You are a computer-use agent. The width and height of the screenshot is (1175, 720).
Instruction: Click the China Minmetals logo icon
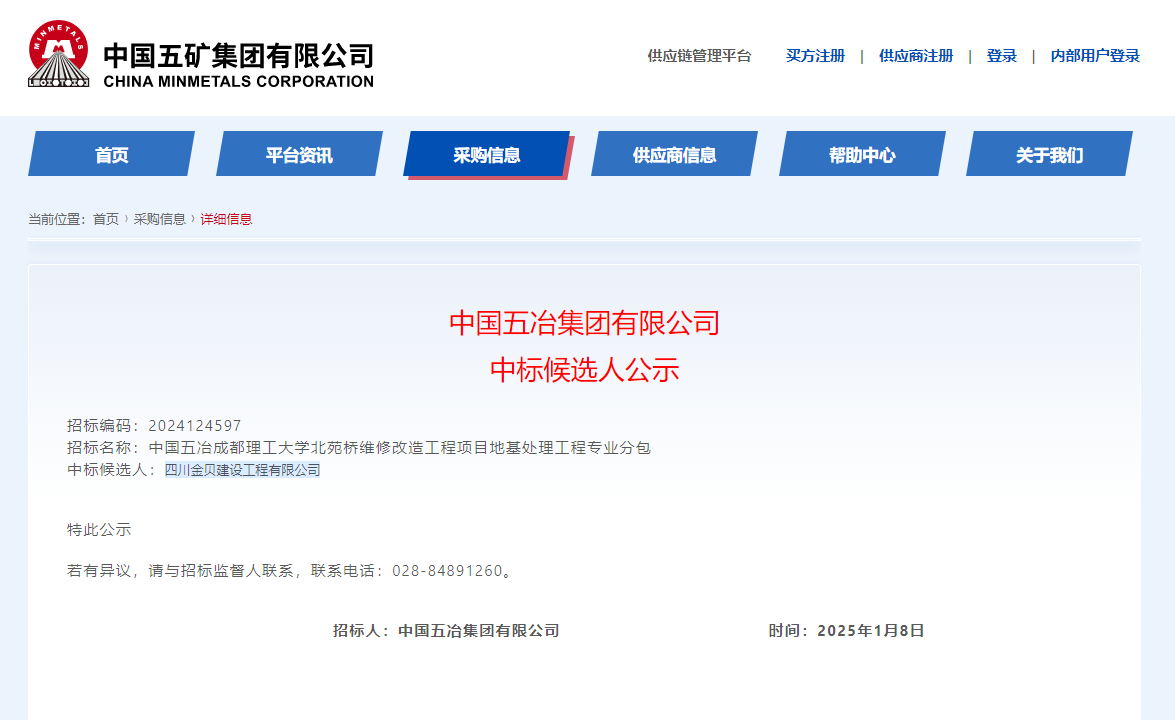58,54
